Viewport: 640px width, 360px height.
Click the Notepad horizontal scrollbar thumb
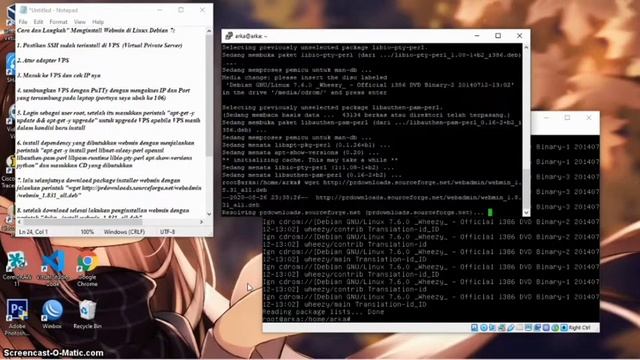tap(83, 222)
